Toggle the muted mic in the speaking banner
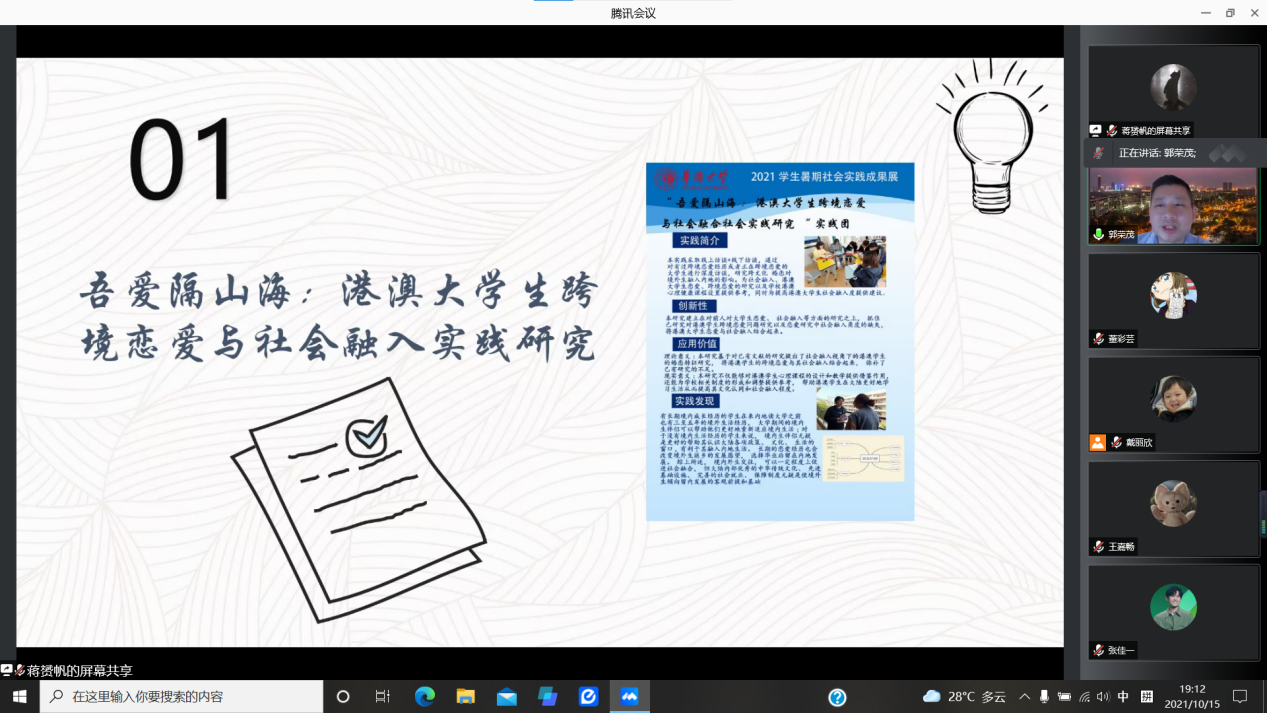This screenshot has height=713, width=1267. click(x=1099, y=153)
